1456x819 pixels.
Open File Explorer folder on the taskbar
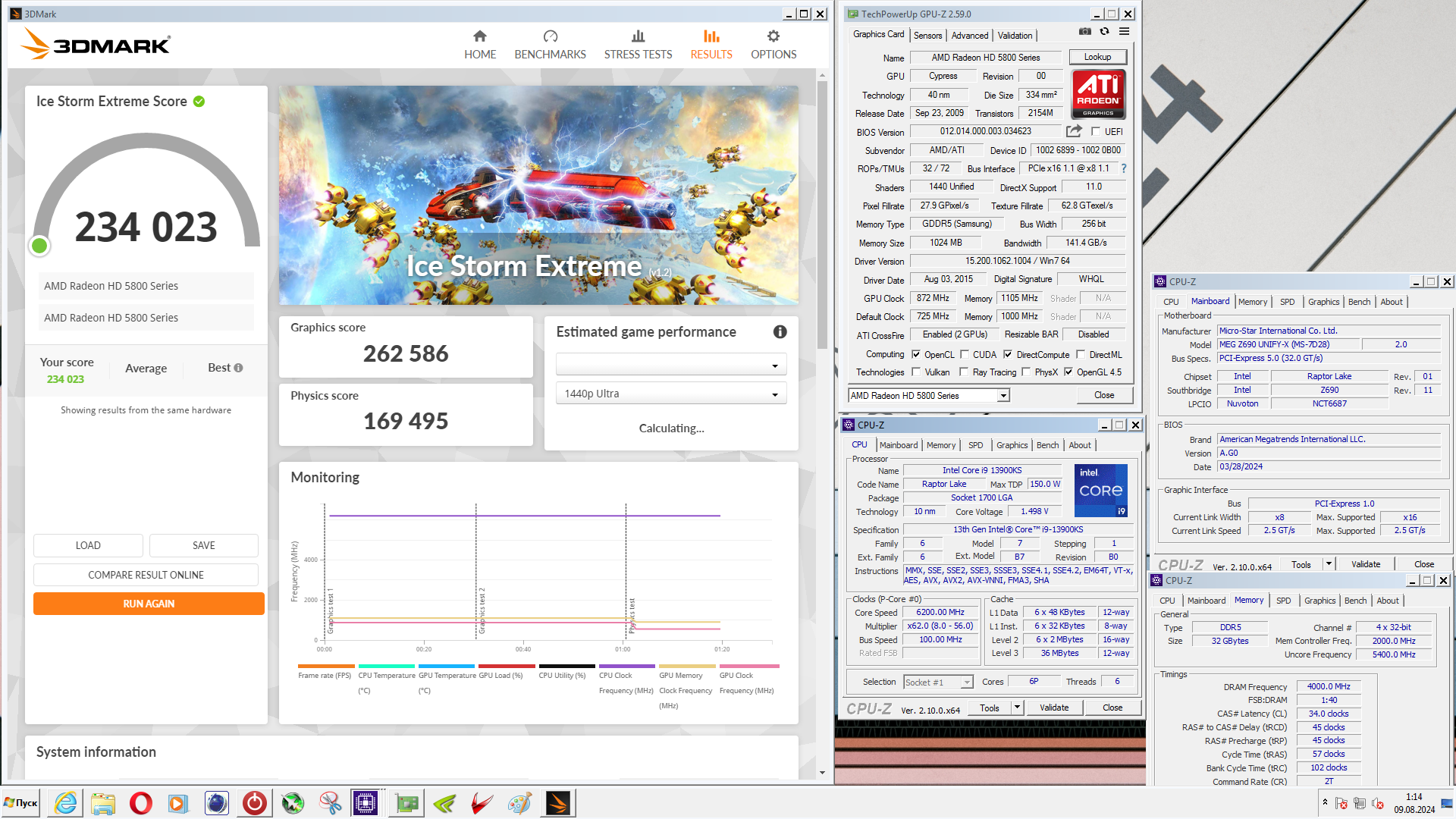click(103, 803)
